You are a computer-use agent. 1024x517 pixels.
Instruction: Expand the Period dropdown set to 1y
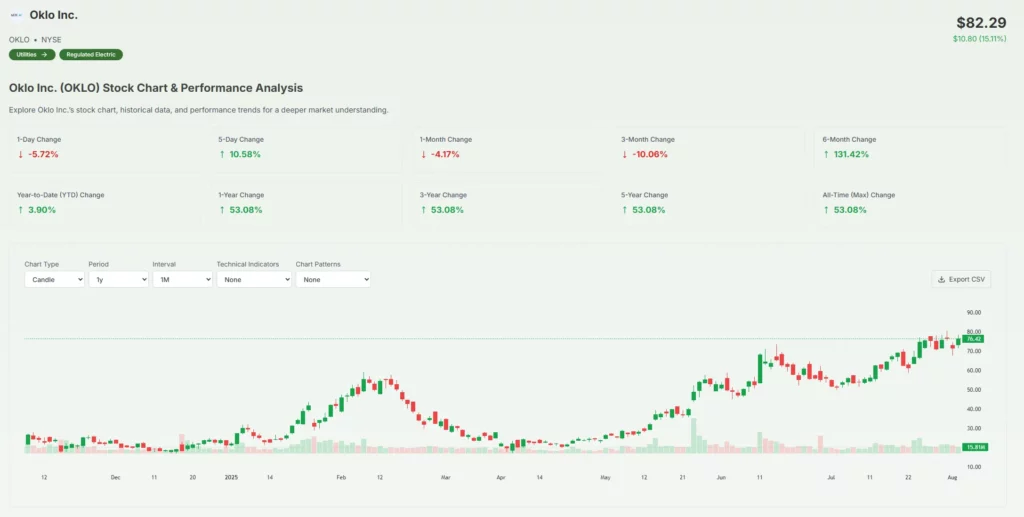click(118, 280)
